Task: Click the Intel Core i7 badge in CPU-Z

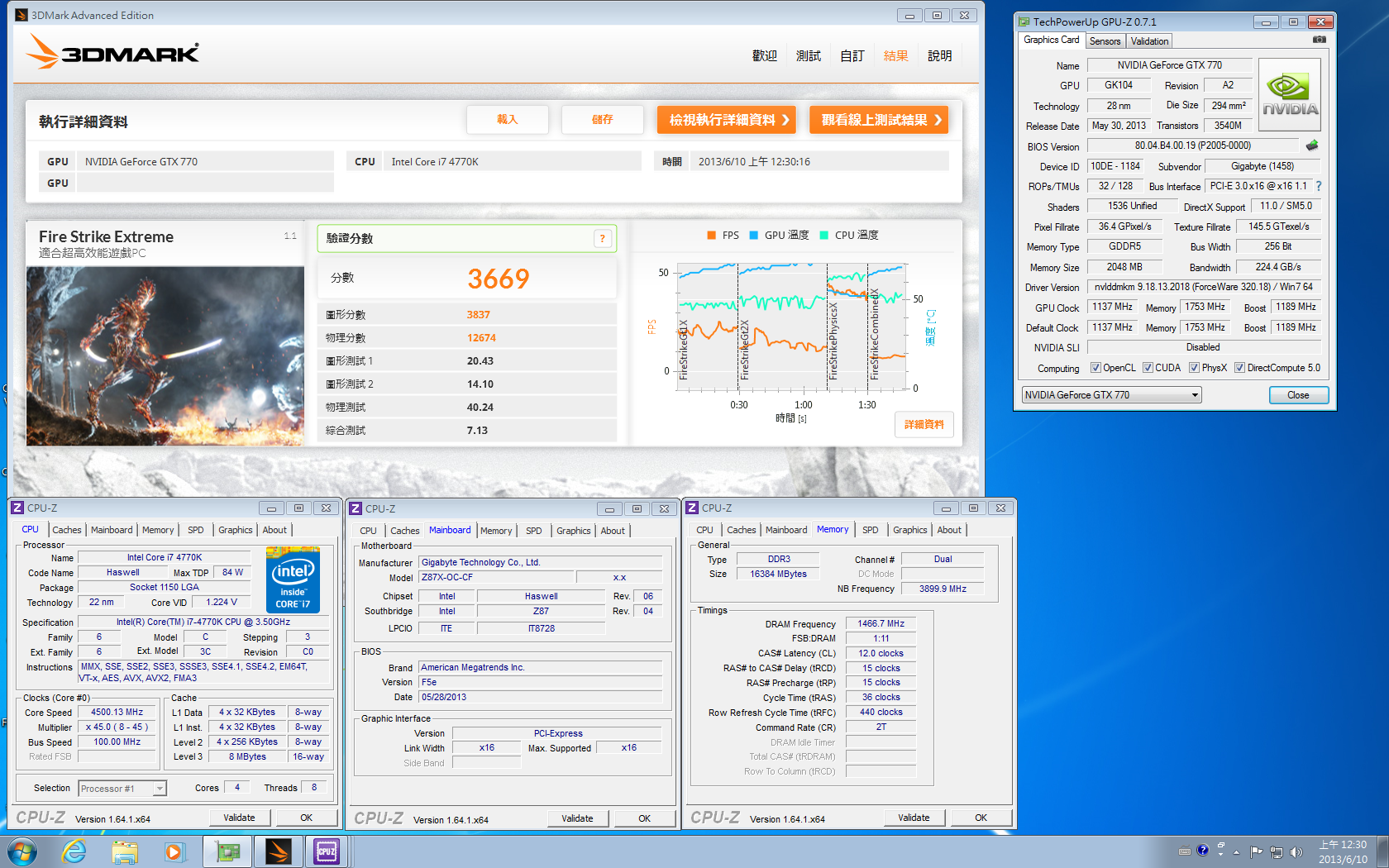Action: pos(293,579)
